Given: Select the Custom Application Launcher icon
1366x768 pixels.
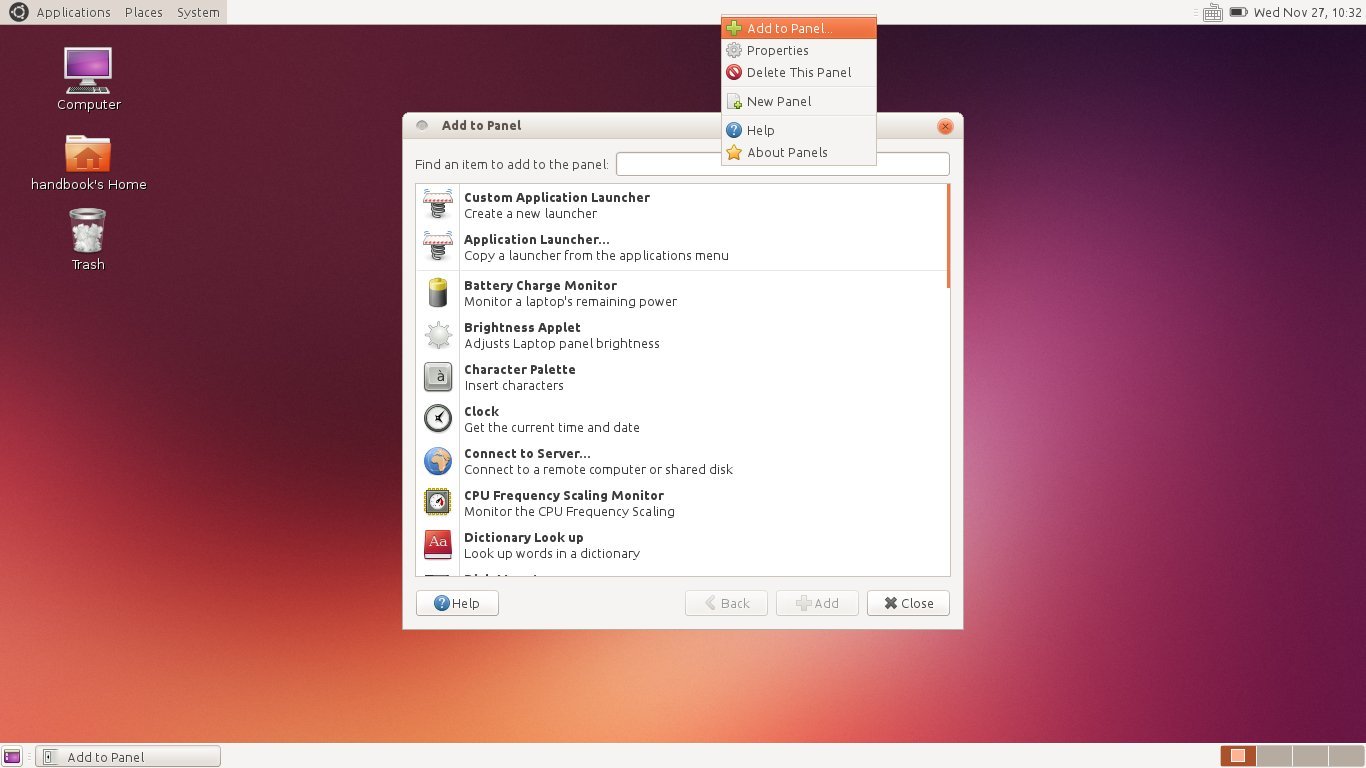Looking at the screenshot, I should point(438,205).
